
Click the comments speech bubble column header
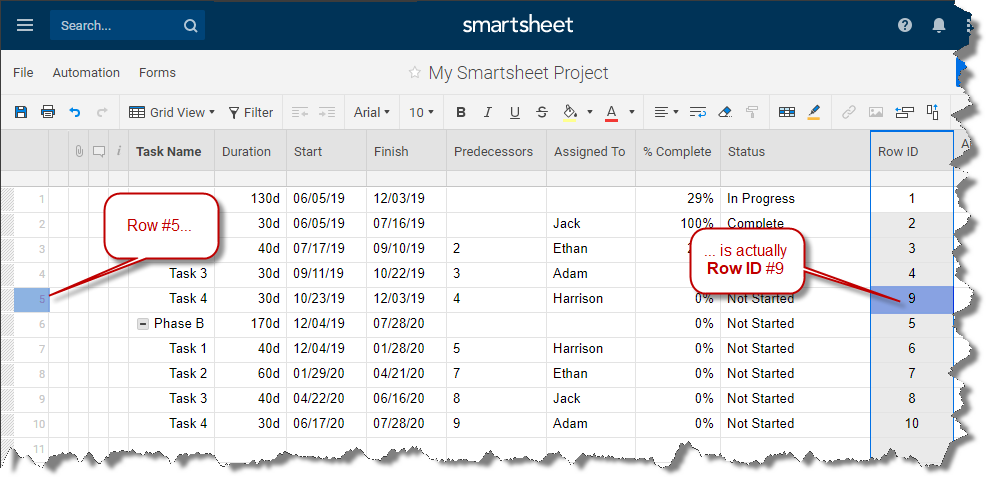(x=99, y=151)
